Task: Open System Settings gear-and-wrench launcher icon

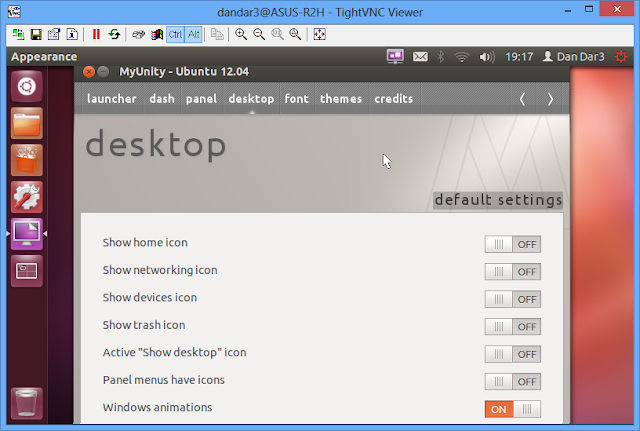Action: click(x=27, y=197)
